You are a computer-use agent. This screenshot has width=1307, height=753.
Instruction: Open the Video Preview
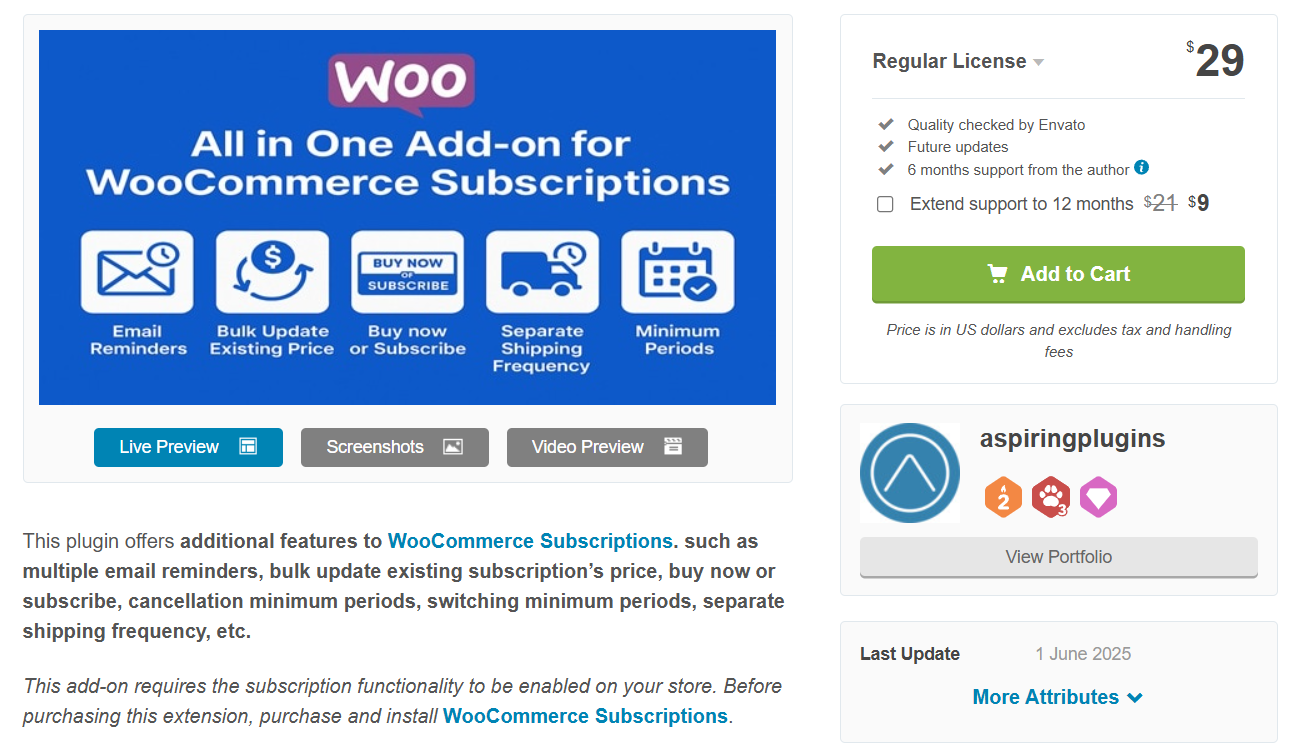point(607,447)
